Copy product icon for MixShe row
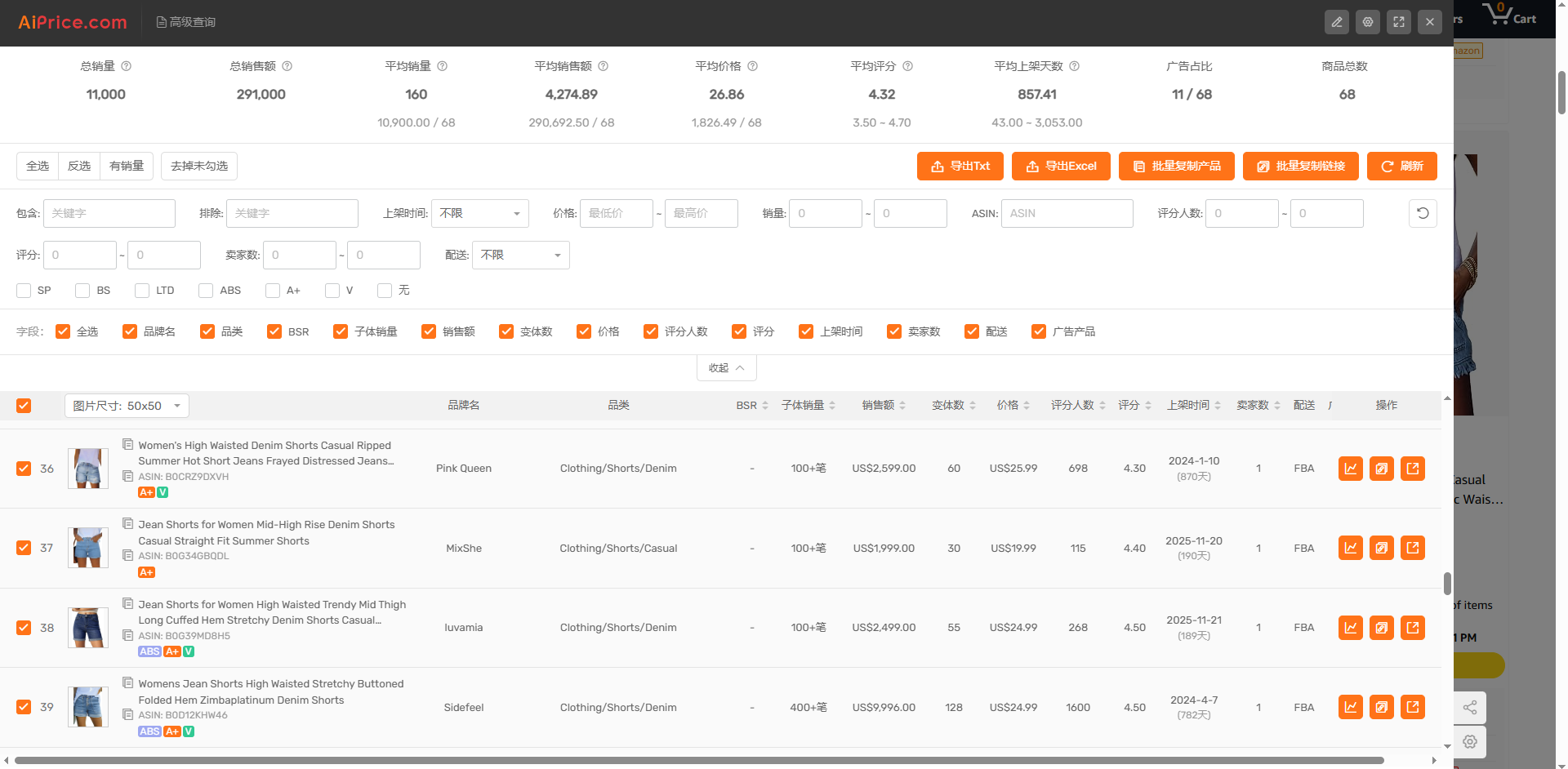 [x=1382, y=548]
